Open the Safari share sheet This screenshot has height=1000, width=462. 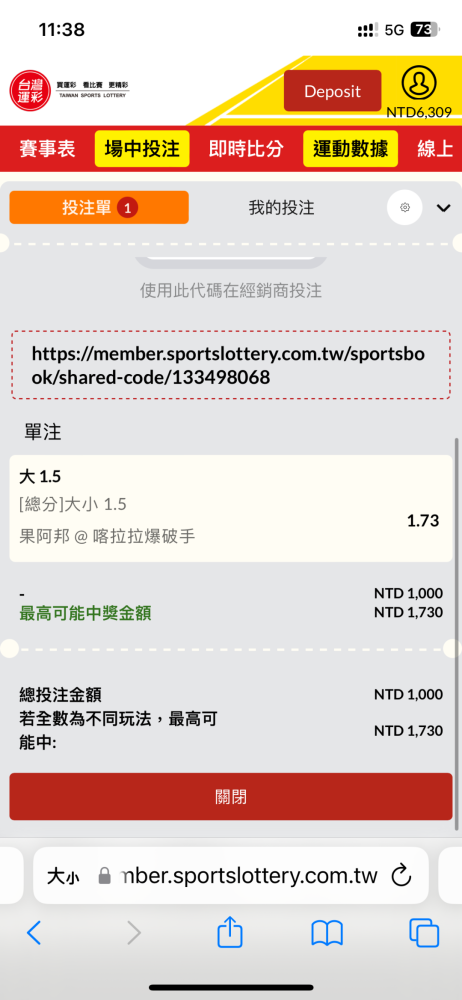[x=230, y=934]
